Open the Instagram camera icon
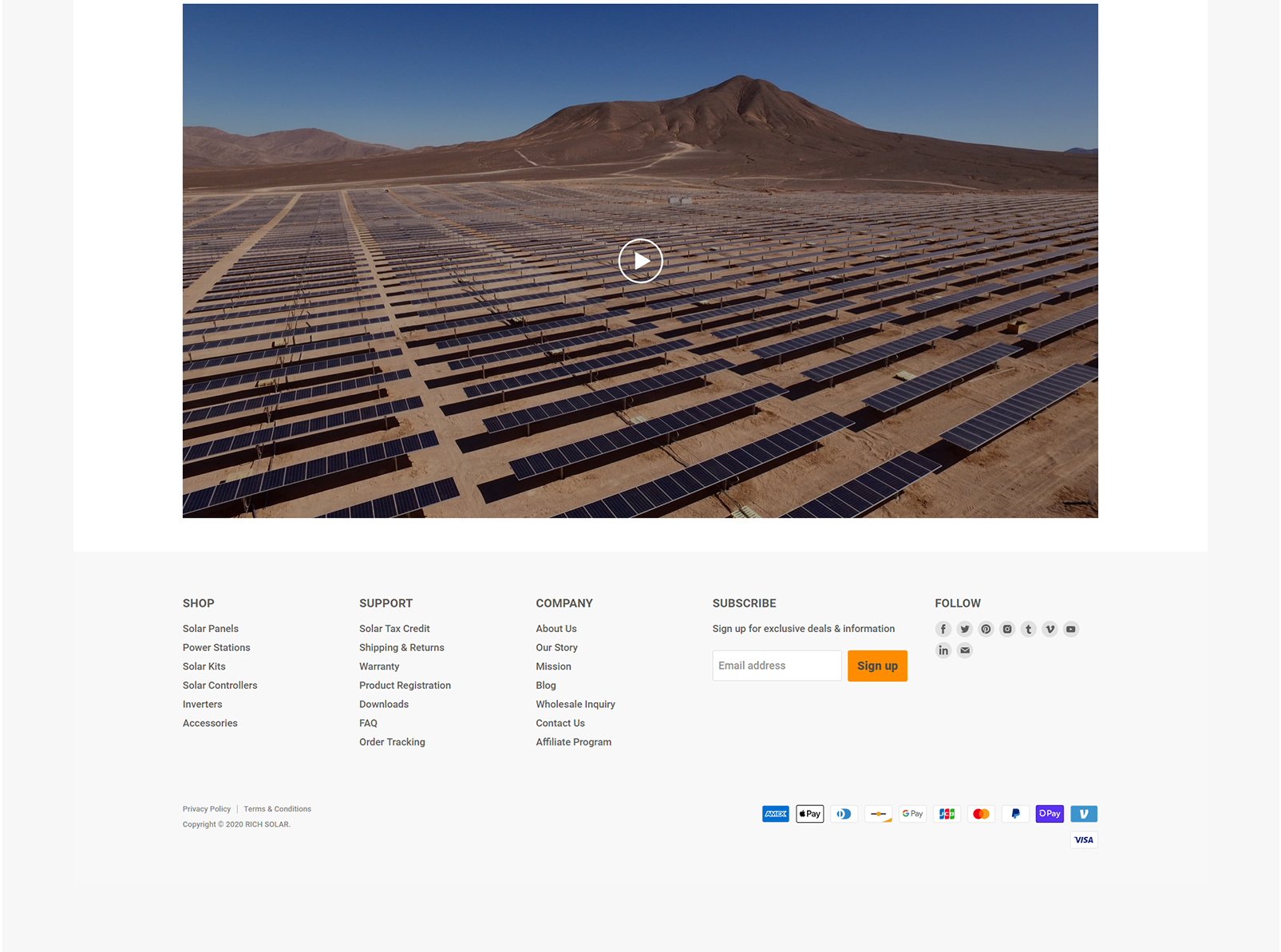This screenshot has width=1281, height=952. (x=1007, y=629)
